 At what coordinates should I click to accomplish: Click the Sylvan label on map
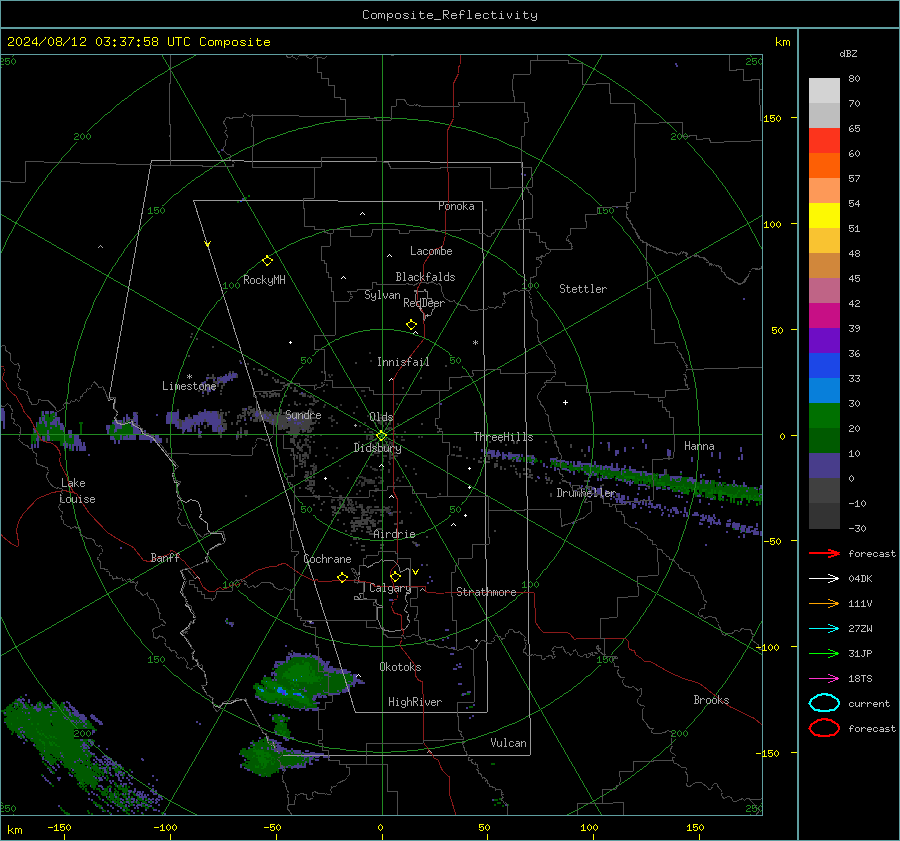pyautogui.click(x=382, y=295)
